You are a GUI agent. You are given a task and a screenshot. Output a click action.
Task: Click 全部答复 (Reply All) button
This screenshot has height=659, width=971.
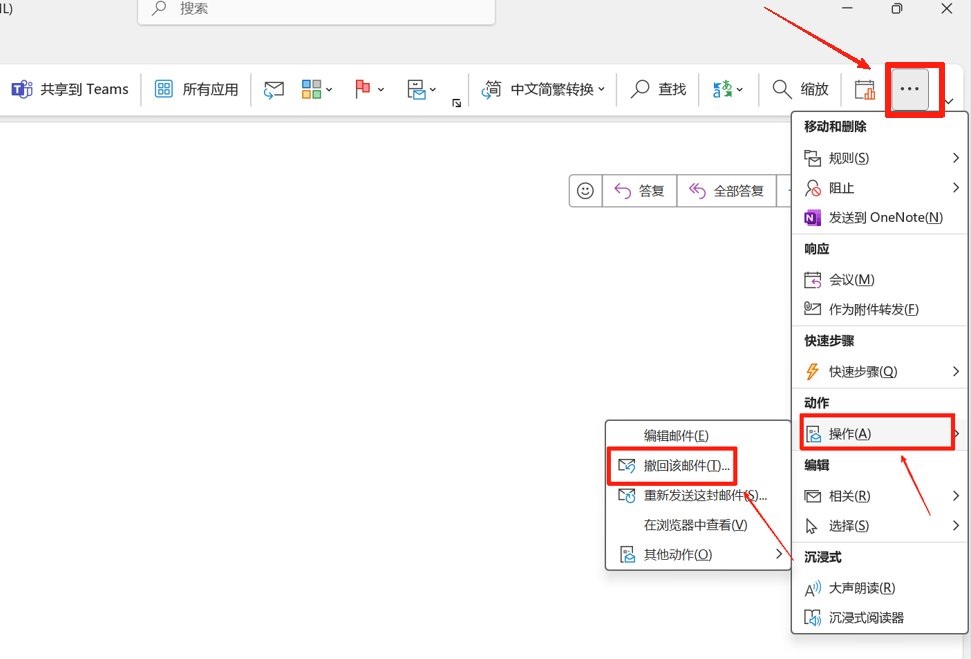click(726, 191)
